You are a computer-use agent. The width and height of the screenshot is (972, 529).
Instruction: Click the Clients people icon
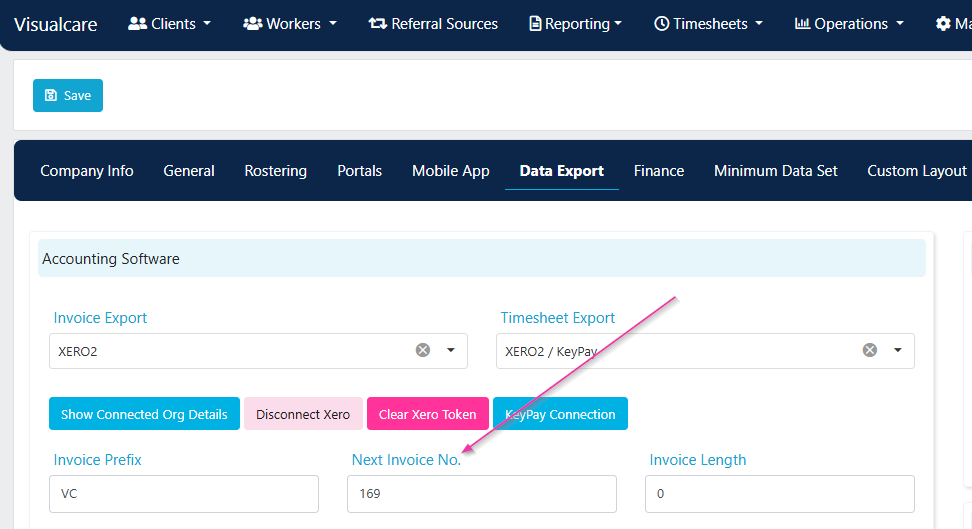(x=137, y=24)
